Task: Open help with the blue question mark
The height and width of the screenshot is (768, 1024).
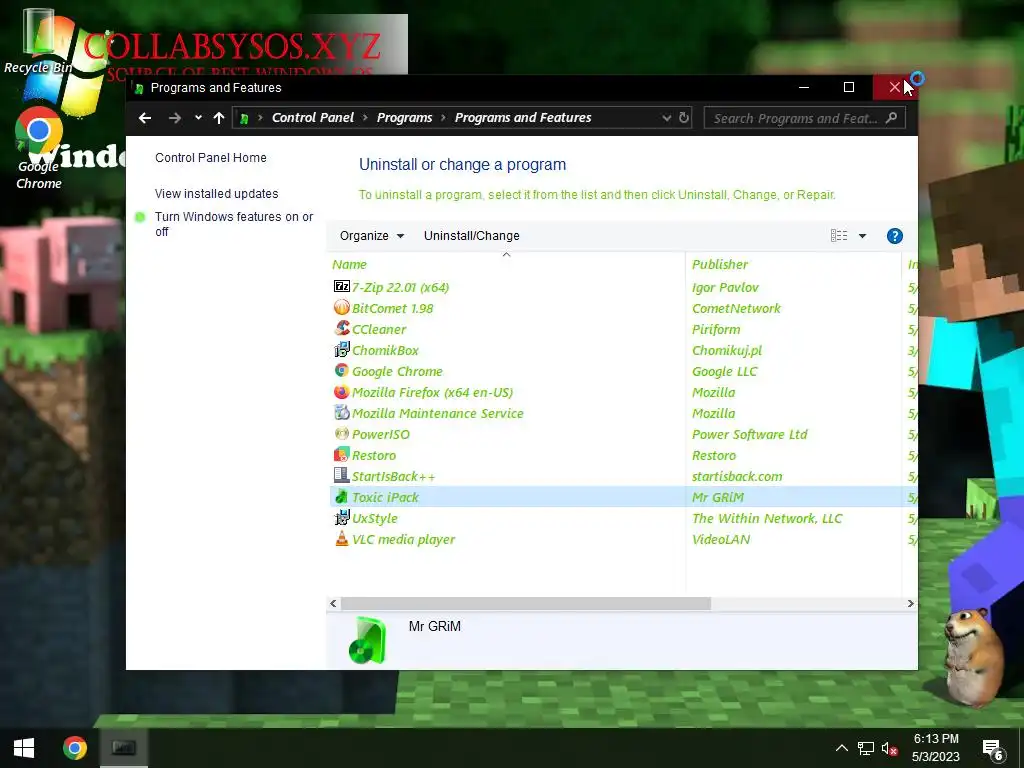Action: pyautogui.click(x=895, y=236)
